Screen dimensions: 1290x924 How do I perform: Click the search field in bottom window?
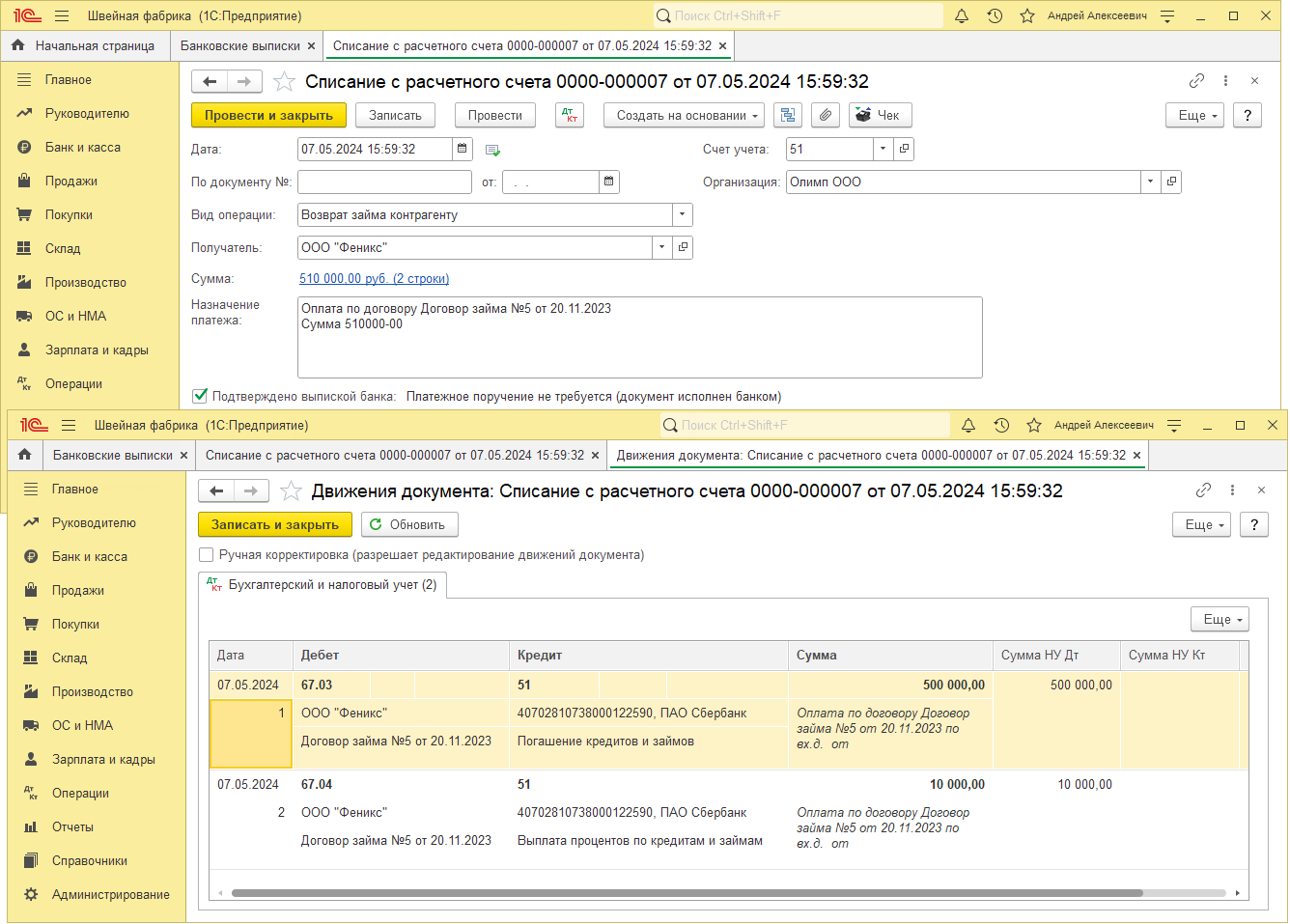(805, 425)
